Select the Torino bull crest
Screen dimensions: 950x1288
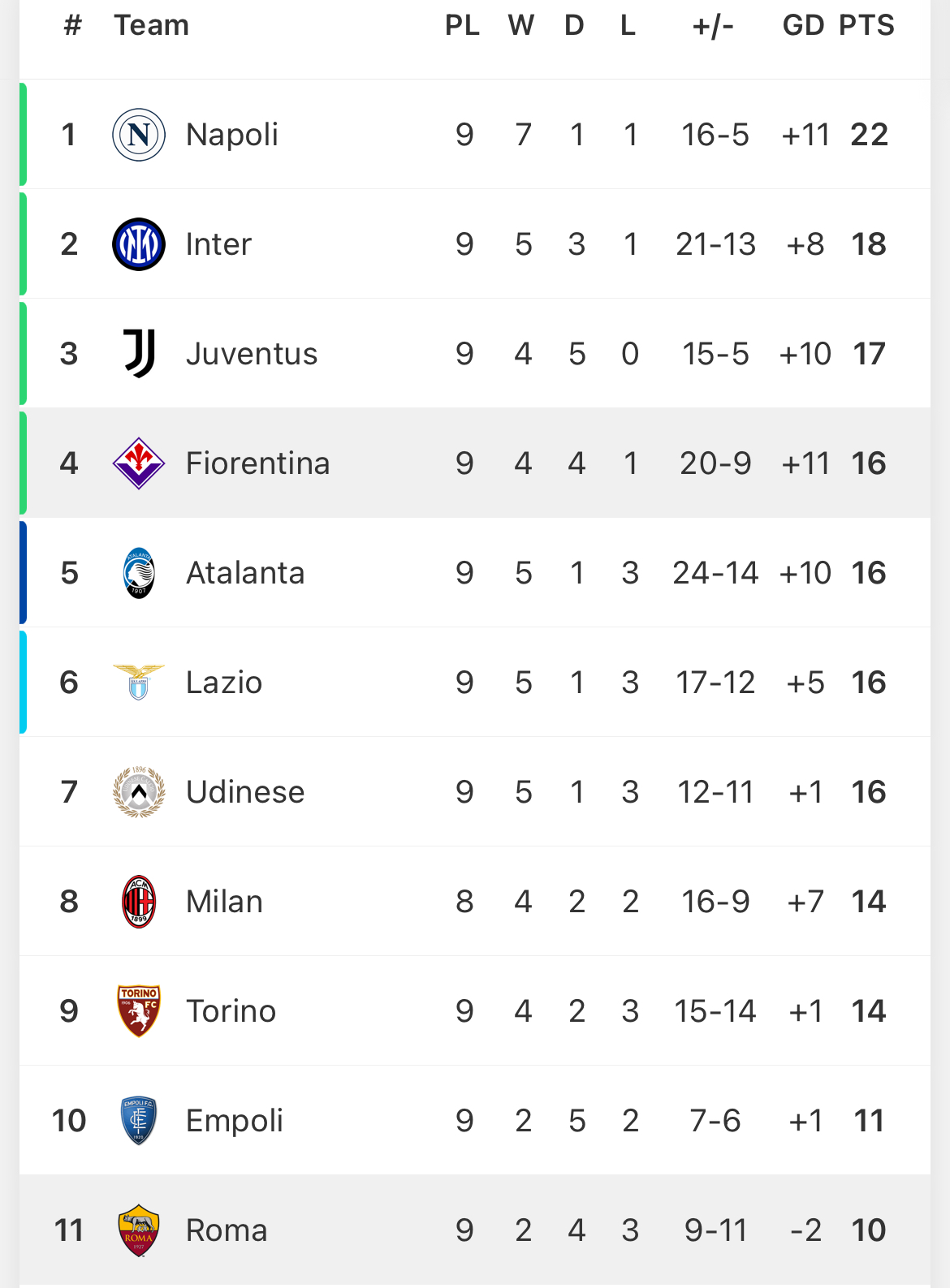pos(139,1011)
